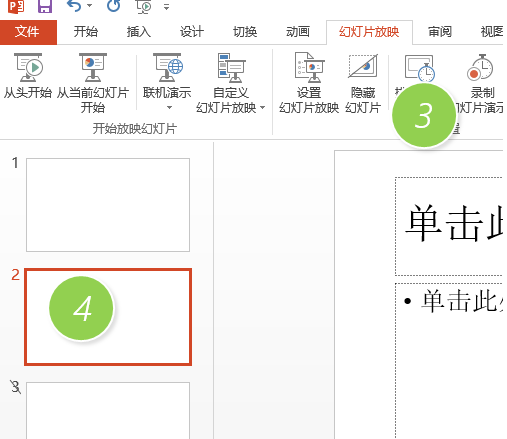The width and height of the screenshot is (507, 439).
Task: Click the title placeholder 单击此 text box
Action: pyautogui.click(x=449, y=227)
